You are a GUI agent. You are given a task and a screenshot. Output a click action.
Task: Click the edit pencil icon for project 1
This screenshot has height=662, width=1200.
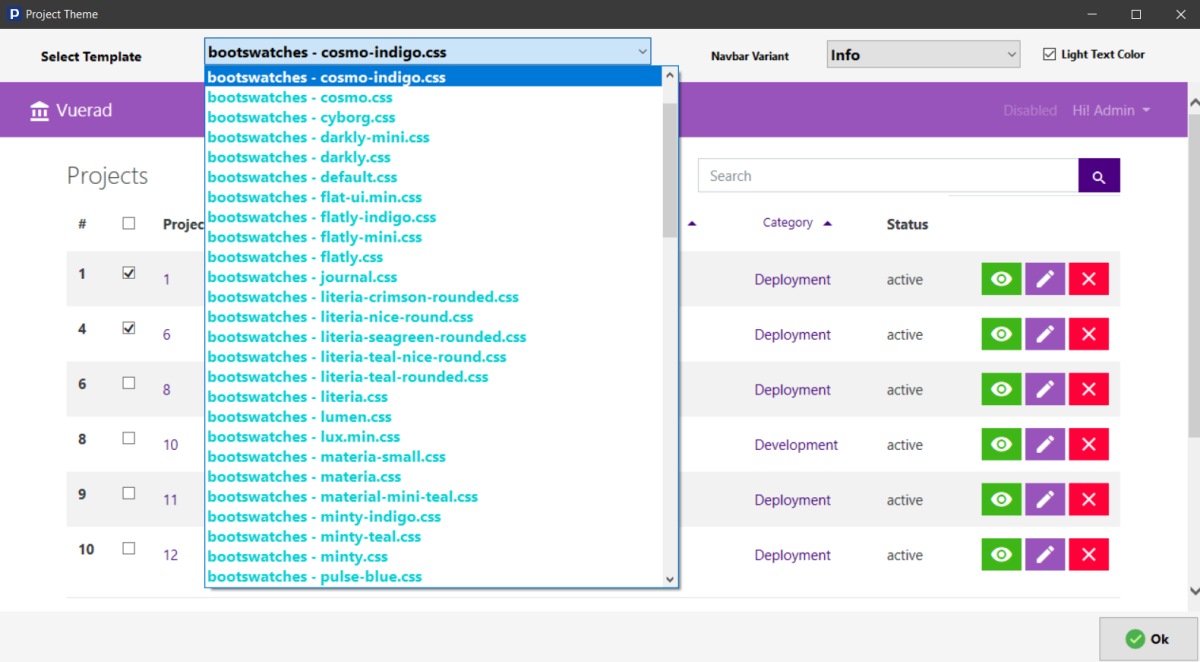pyautogui.click(x=1045, y=279)
